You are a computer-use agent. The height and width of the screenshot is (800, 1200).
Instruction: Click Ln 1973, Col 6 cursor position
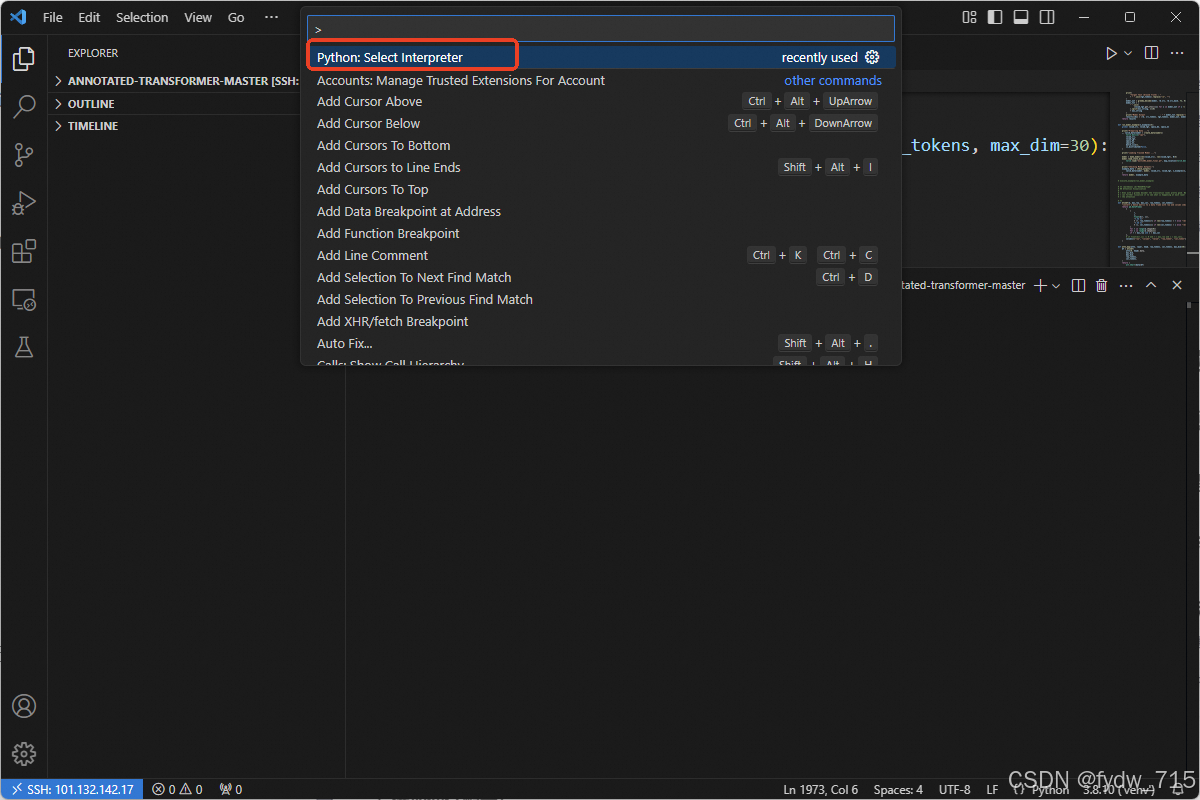click(x=821, y=789)
